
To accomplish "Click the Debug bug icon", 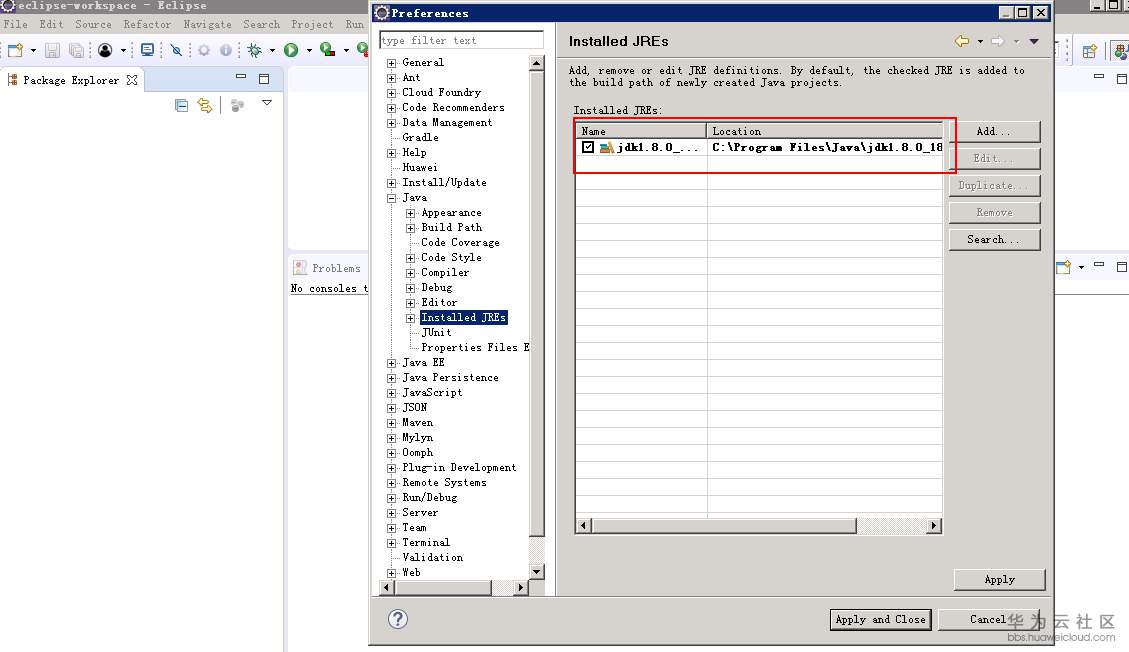I will (x=254, y=50).
